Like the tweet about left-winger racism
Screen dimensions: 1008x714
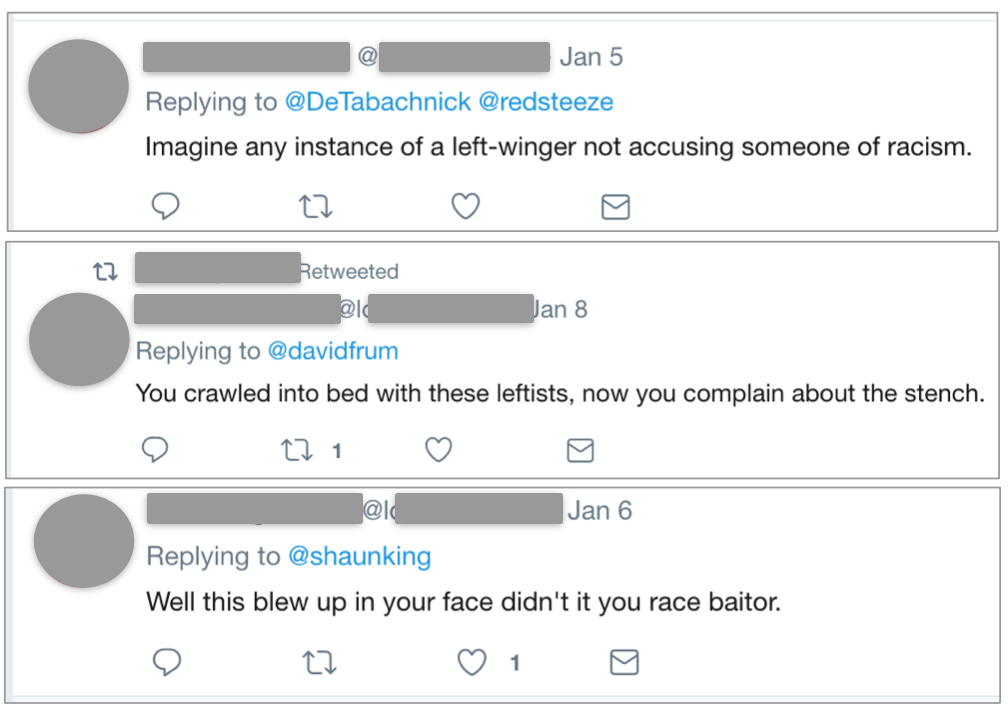(x=466, y=206)
